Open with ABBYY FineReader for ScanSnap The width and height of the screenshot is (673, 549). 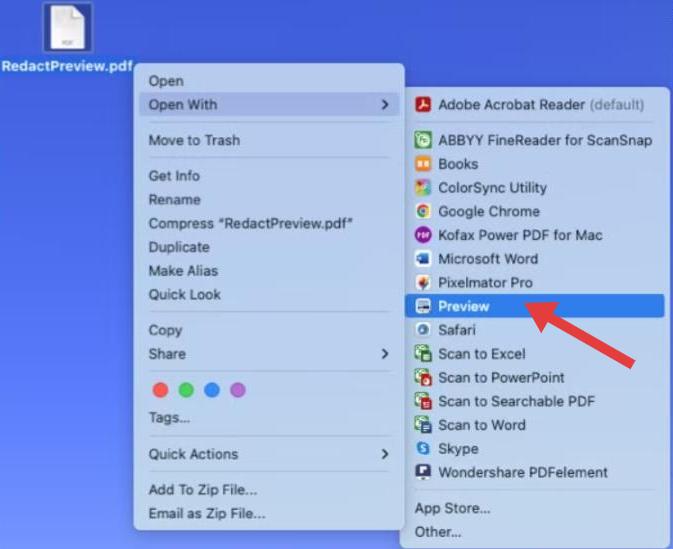point(535,140)
